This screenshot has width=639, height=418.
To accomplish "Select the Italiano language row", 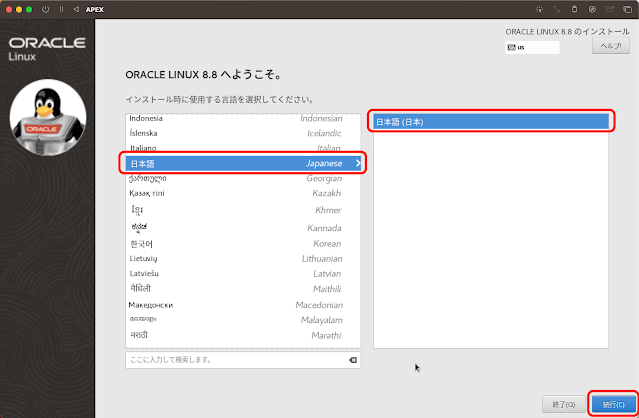I will tap(243, 148).
